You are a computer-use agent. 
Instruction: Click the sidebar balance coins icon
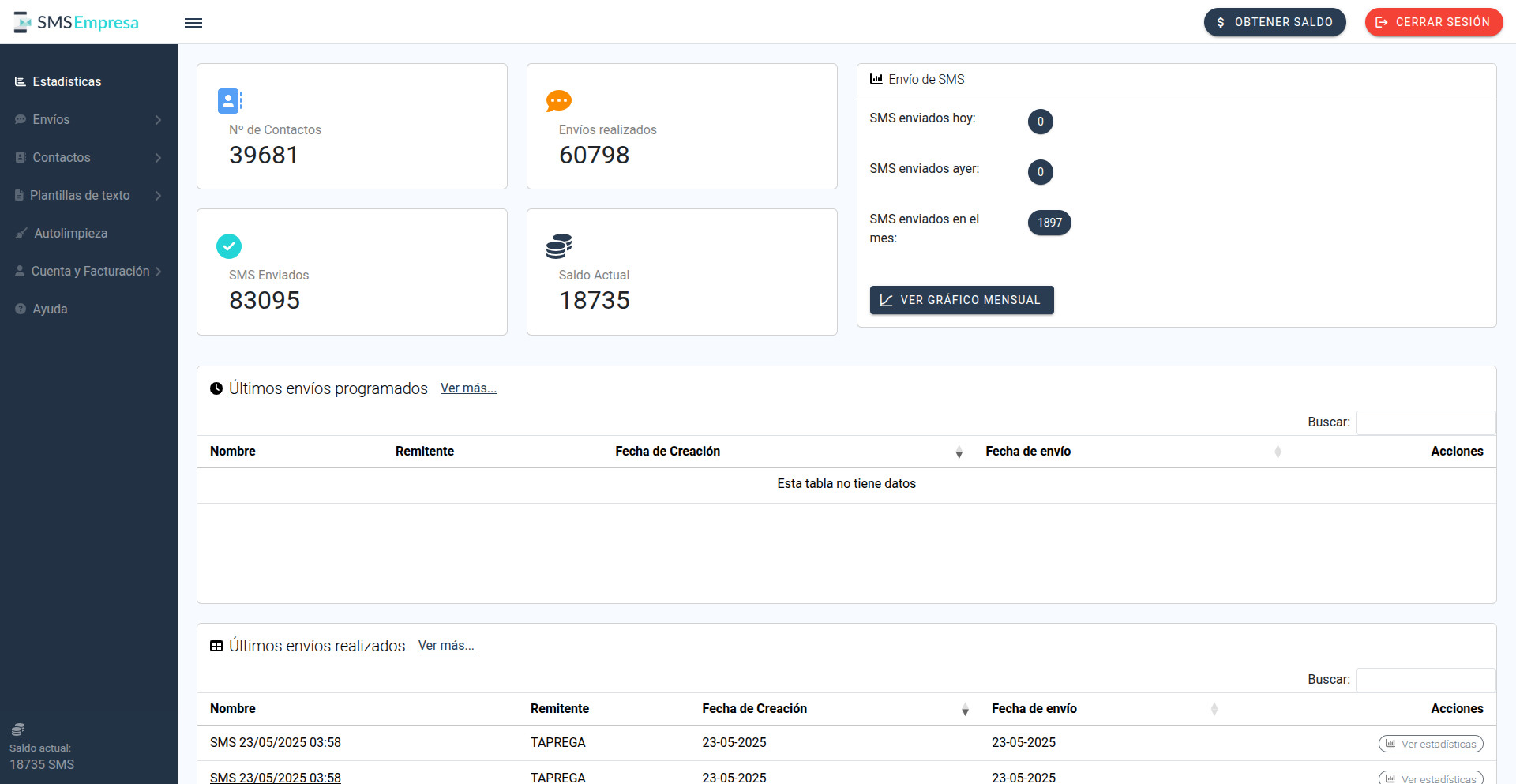pyautogui.click(x=18, y=730)
